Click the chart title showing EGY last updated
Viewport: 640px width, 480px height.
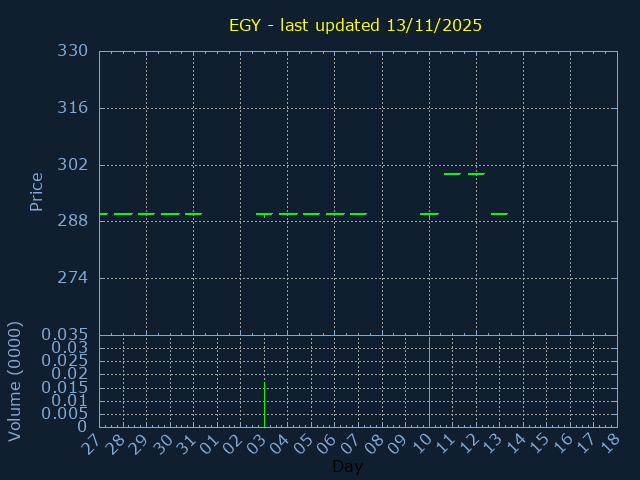pyautogui.click(x=353, y=25)
